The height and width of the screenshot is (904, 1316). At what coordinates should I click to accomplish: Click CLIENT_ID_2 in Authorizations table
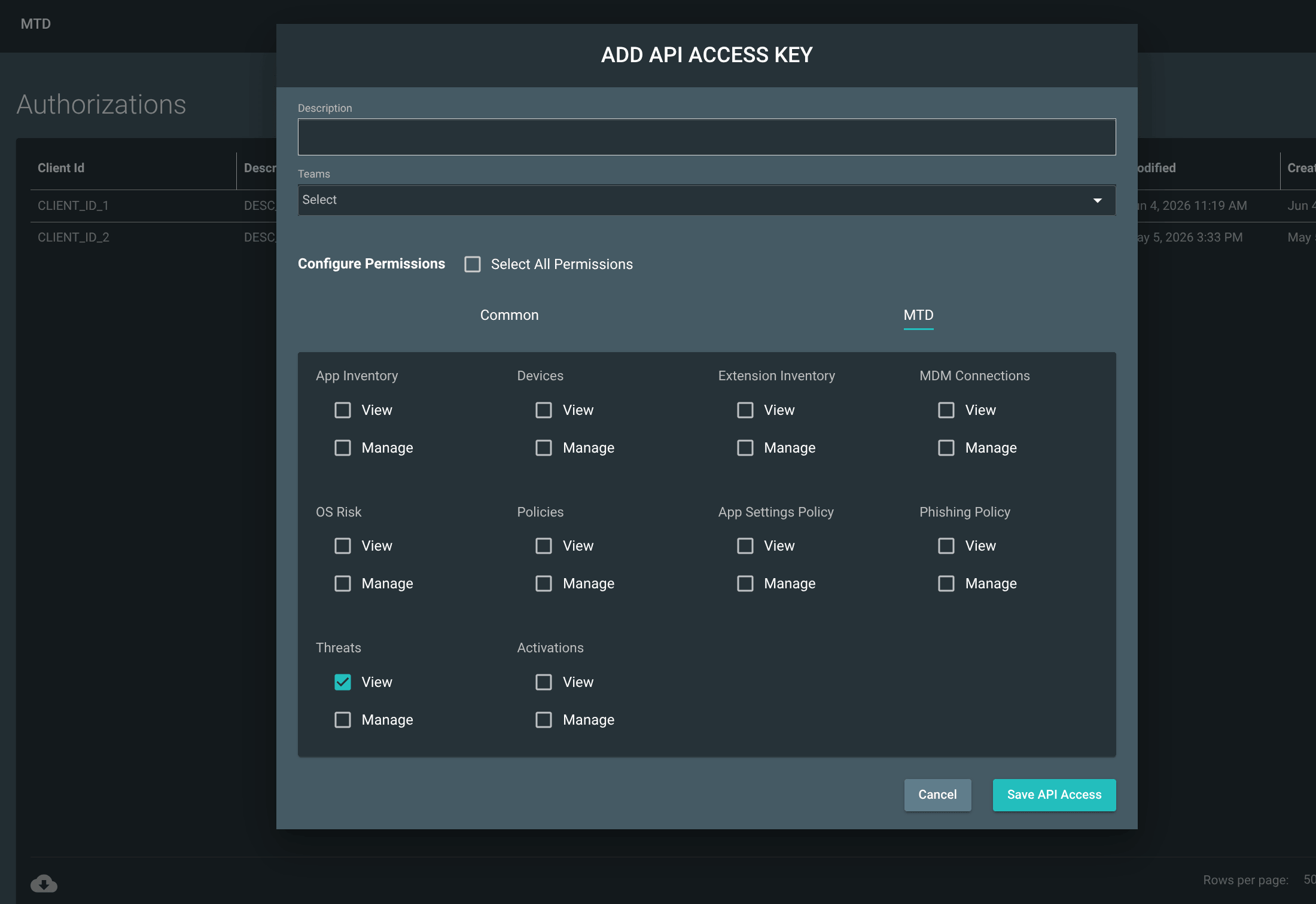tap(73, 237)
